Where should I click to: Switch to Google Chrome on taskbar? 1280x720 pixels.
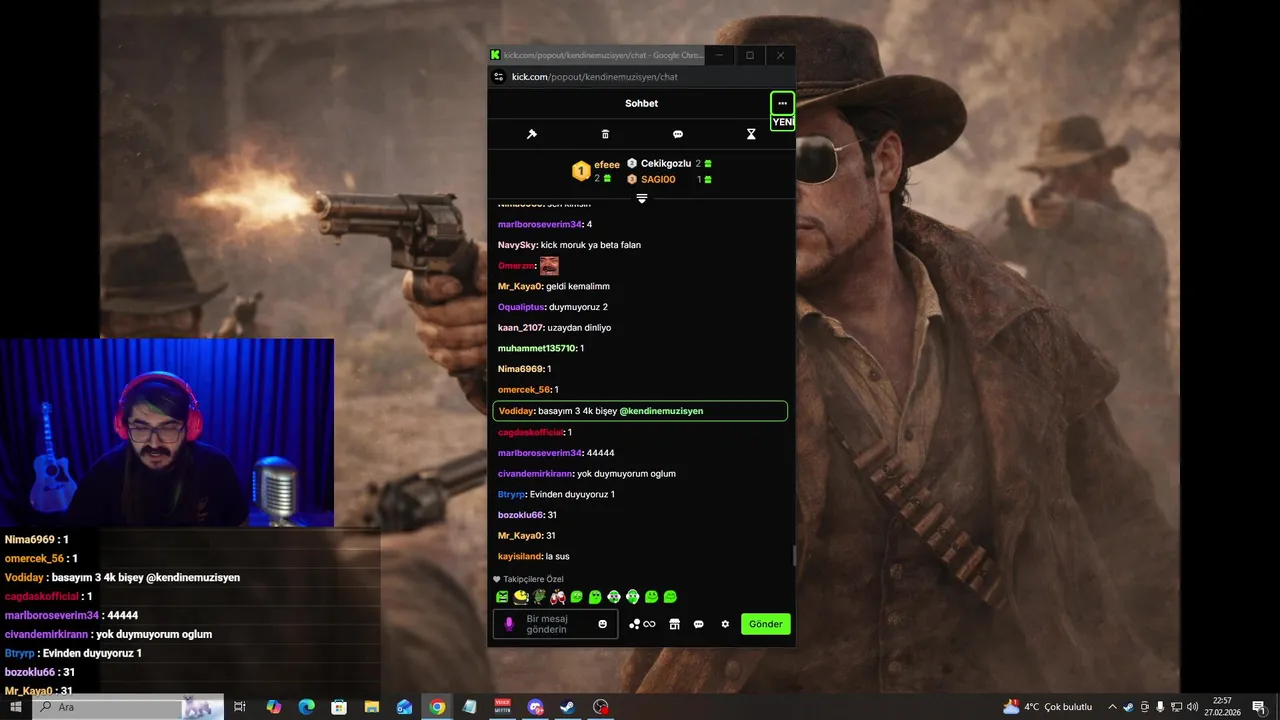(x=437, y=707)
